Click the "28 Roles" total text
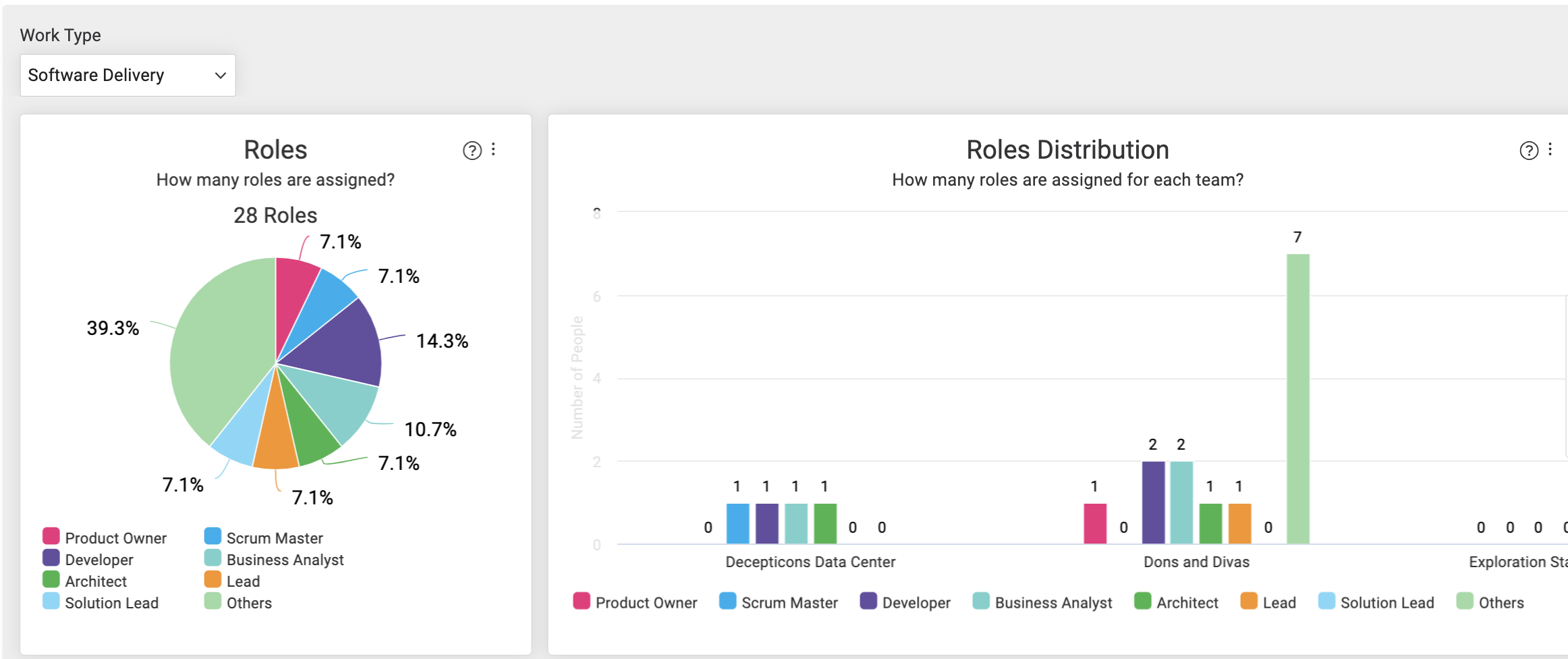The width and height of the screenshot is (1568, 659). click(275, 215)
